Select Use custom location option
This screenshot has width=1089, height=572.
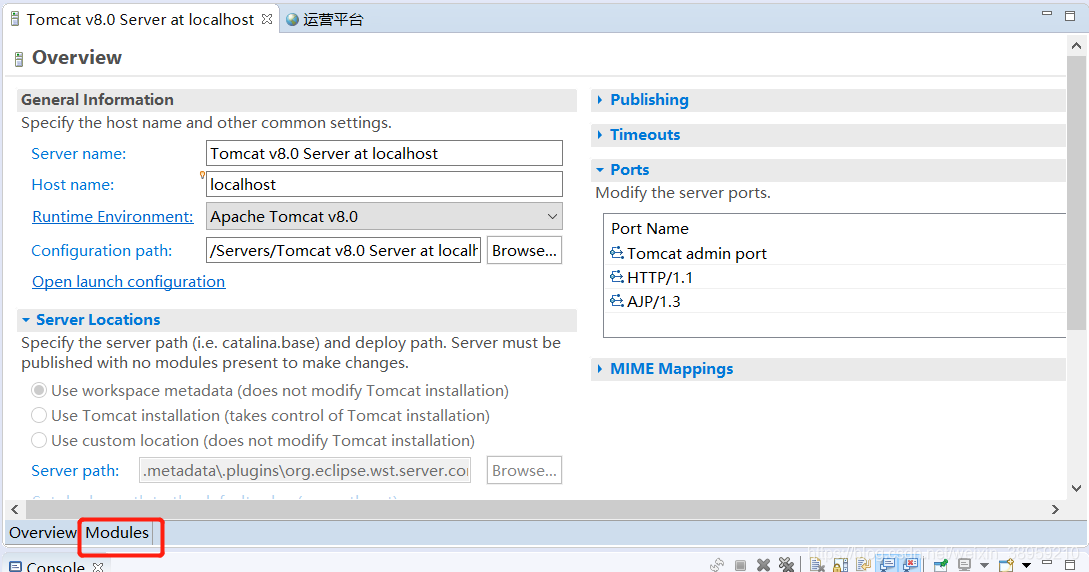click(x=39, y=440)
